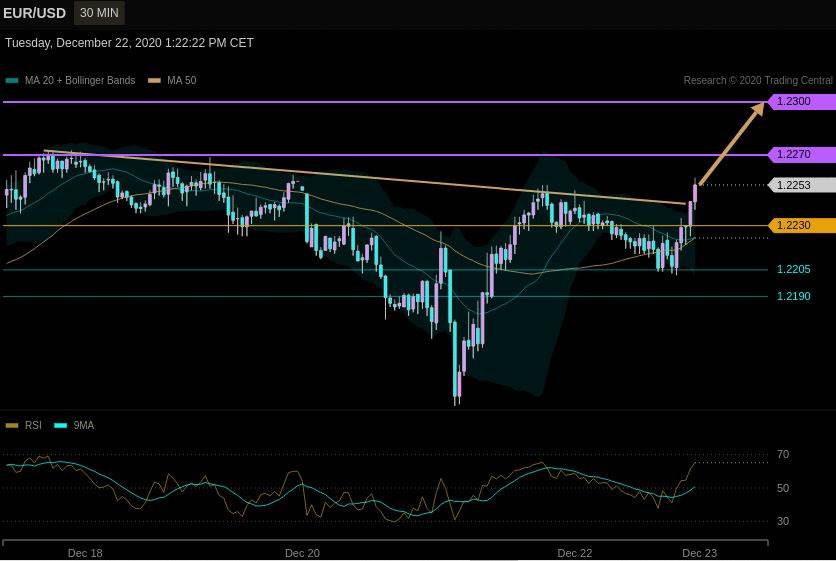This screenshot has height=561, width=836.
Task: Click the Dec 18 date axis label
Action: [85, 553]
